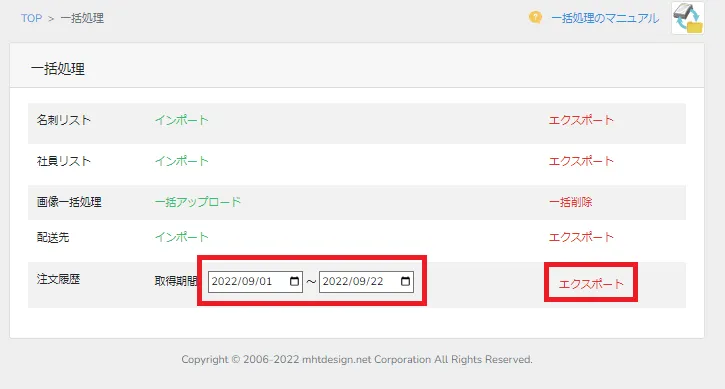Click the 注文履歴 row label

tap(58, 279)
